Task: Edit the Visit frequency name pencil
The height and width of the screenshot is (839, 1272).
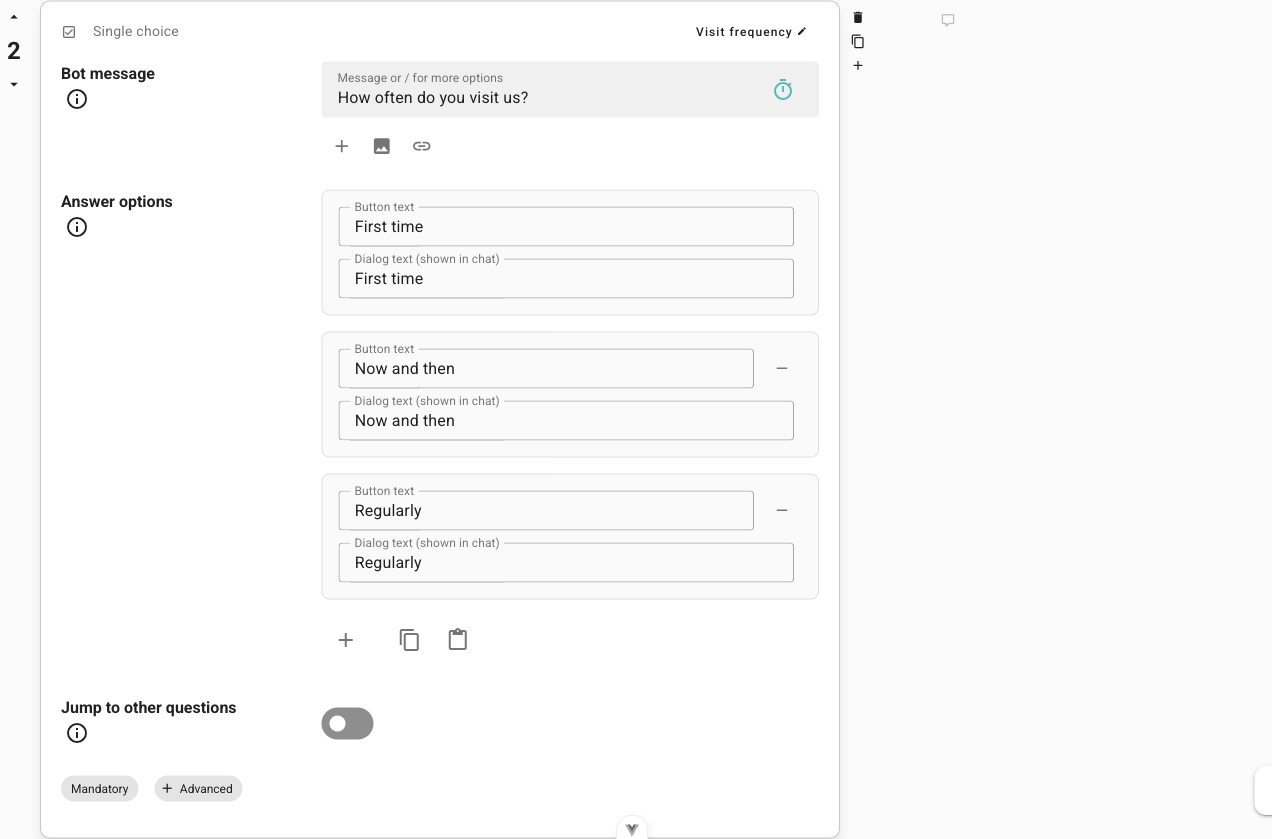Action: (802, 32)
